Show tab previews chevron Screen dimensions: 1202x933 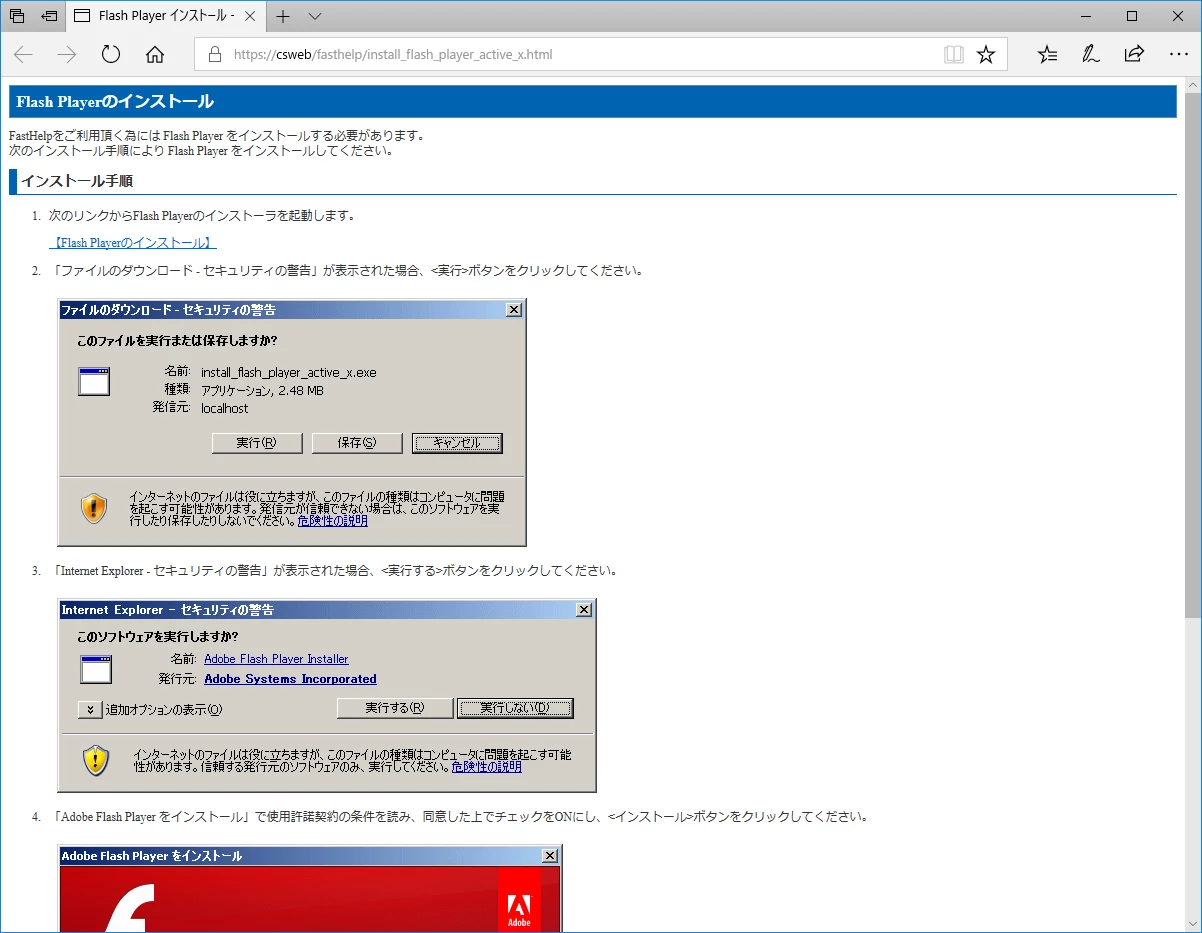coord(315,16)
